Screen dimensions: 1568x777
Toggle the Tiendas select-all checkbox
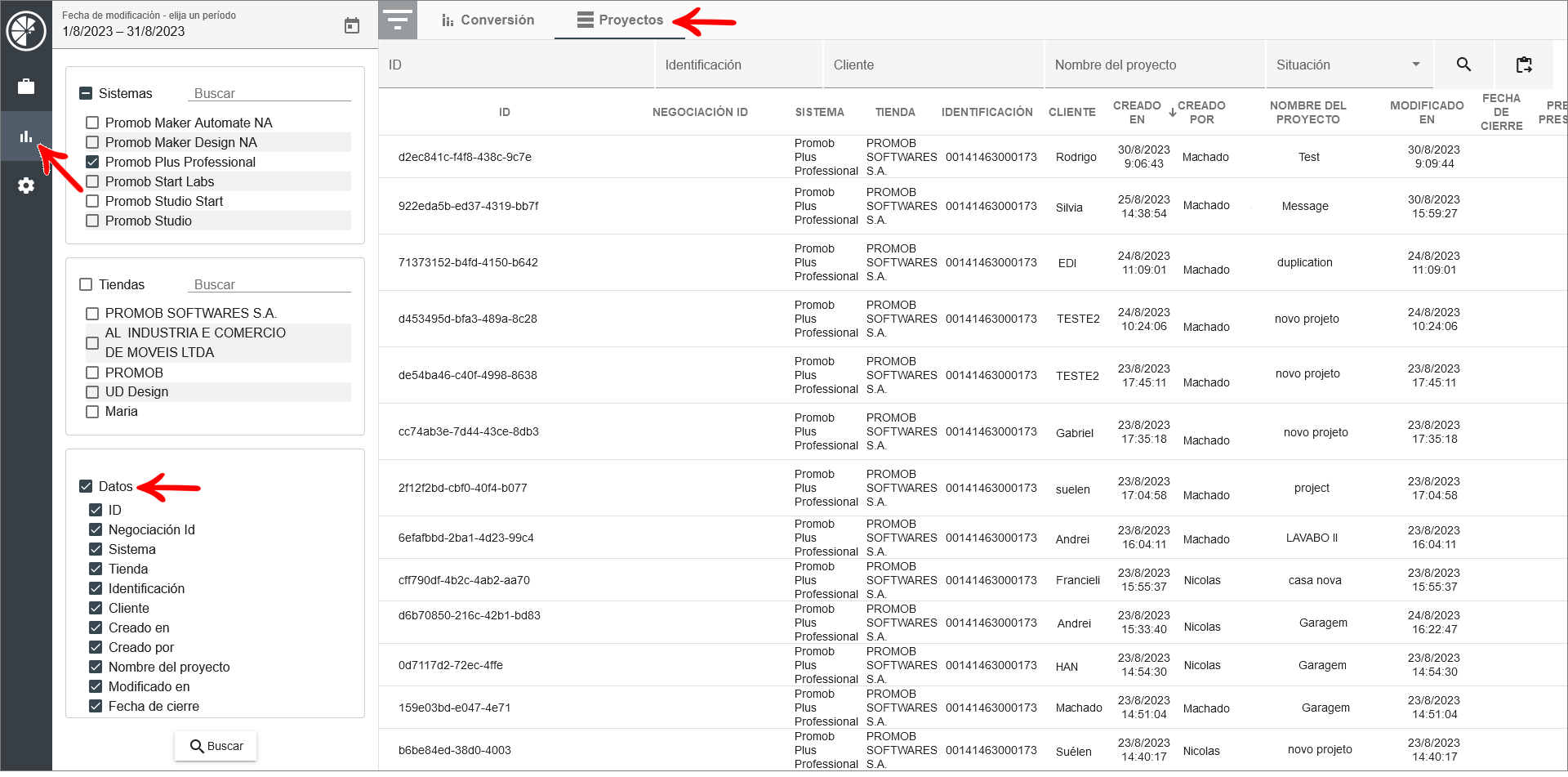(86, 284)
